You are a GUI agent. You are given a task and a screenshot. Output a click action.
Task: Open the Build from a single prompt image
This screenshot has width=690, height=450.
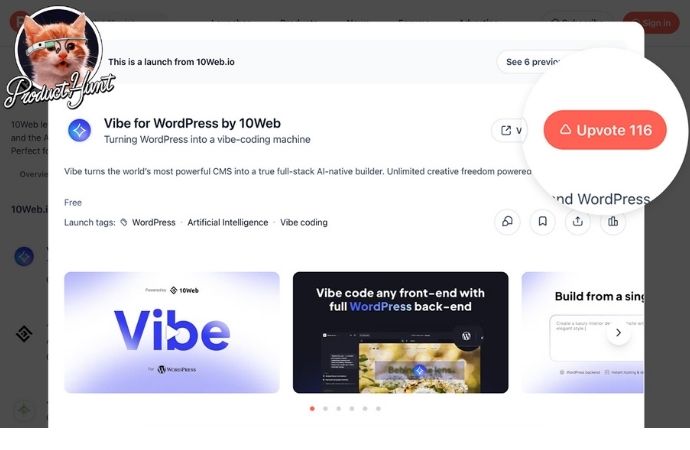pyautogui.click(x=583, y=333)
